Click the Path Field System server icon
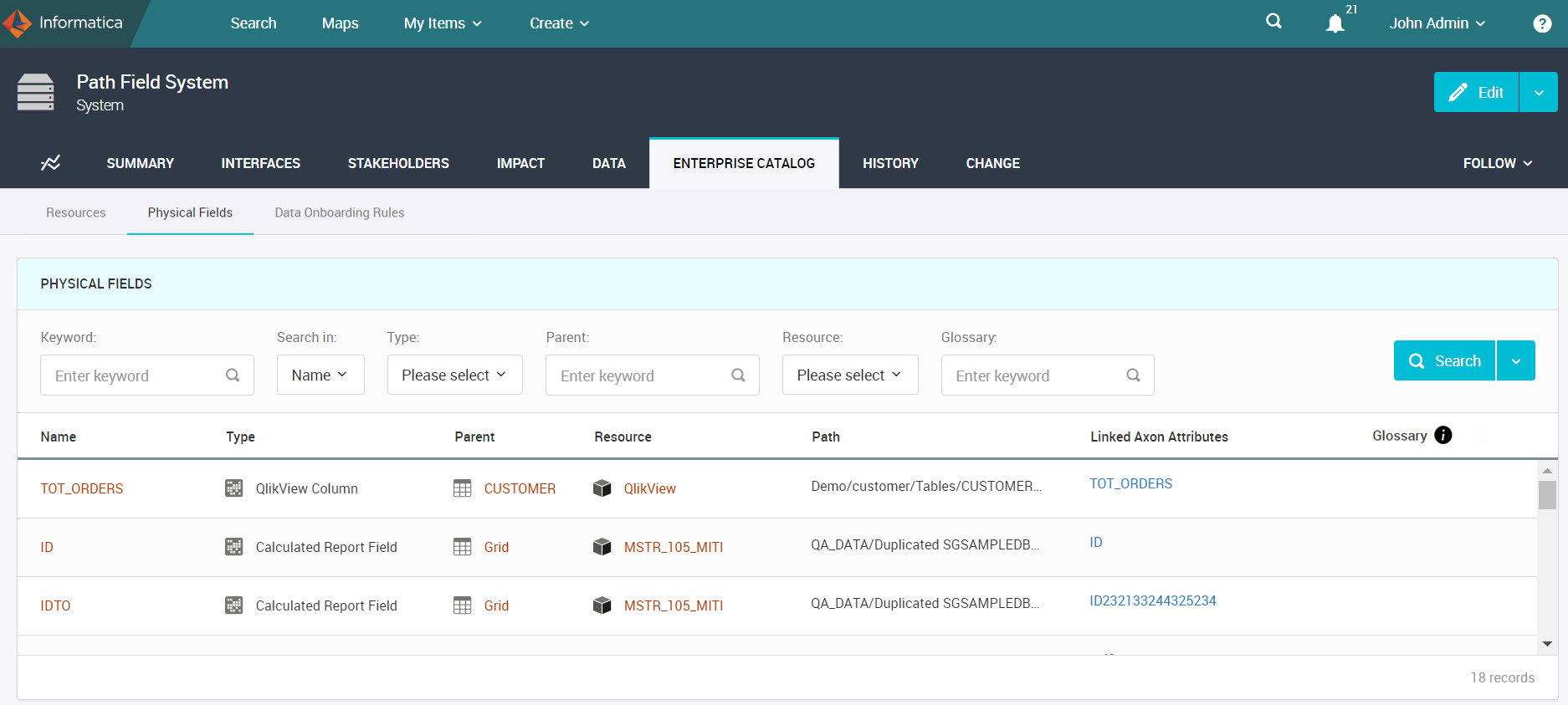 36,92
